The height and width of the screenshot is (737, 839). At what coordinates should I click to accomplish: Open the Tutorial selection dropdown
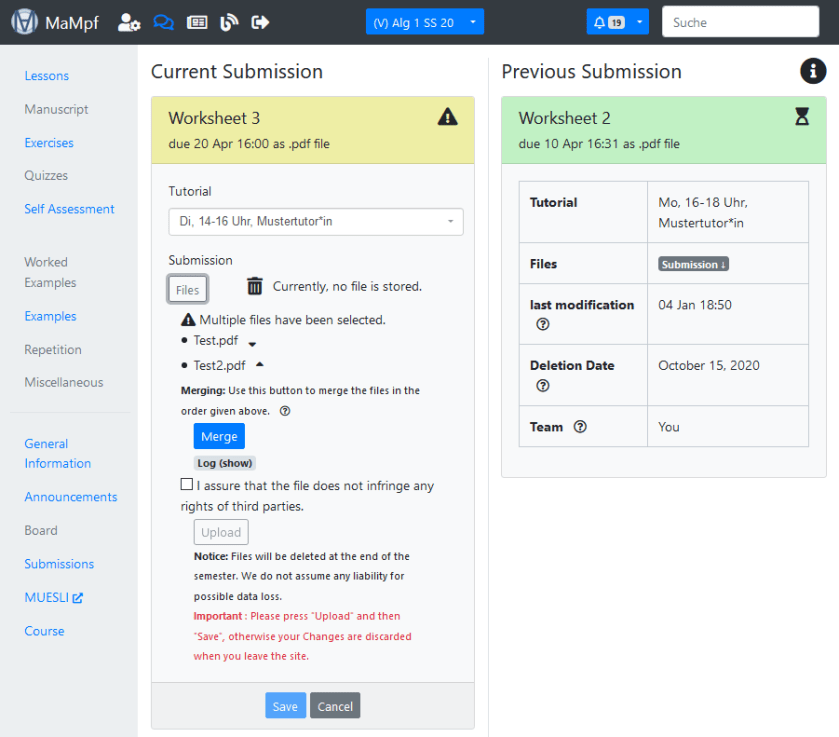pos(315,222)
